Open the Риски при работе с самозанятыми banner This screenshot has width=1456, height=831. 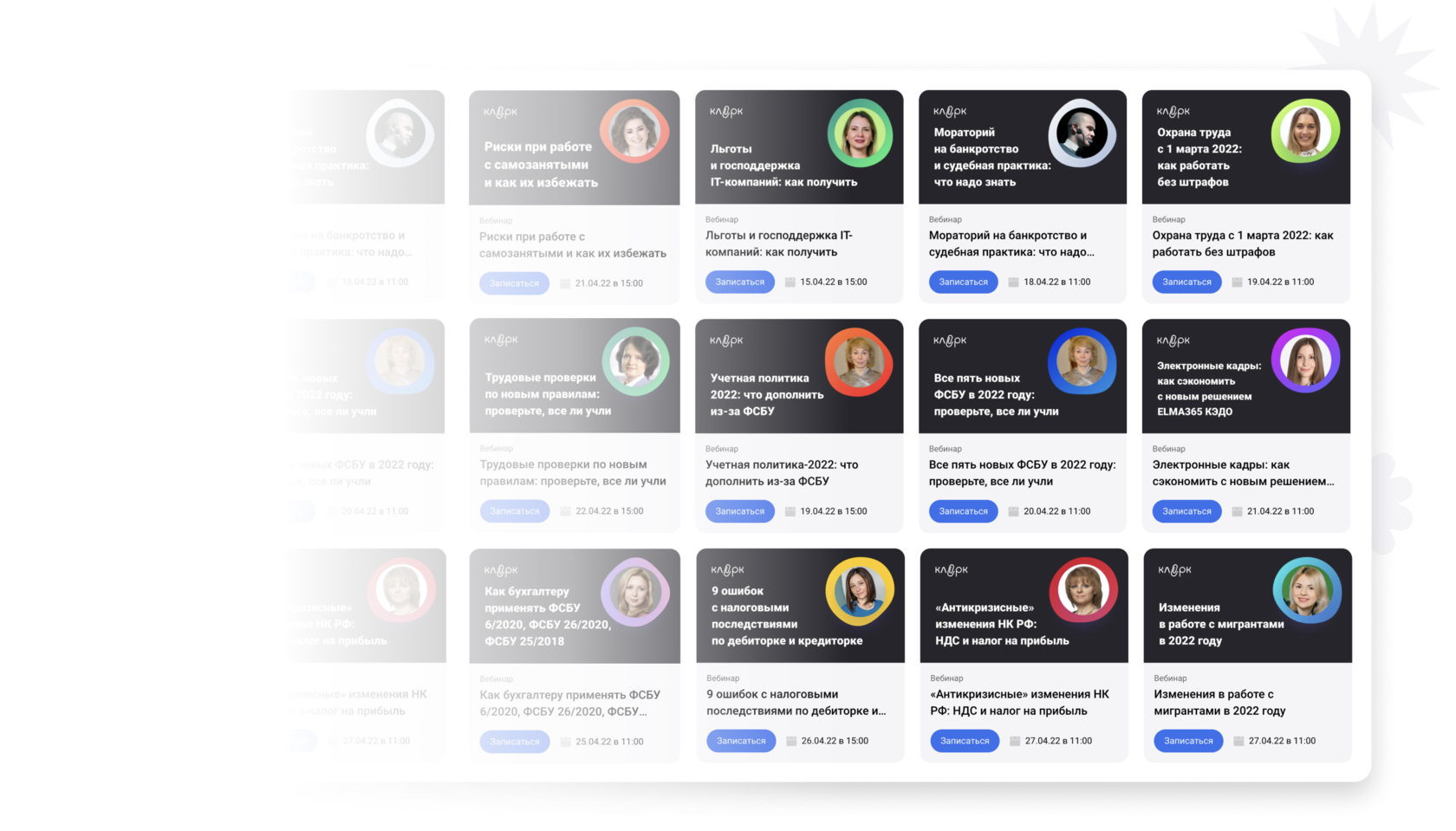(x=575, y=147)
